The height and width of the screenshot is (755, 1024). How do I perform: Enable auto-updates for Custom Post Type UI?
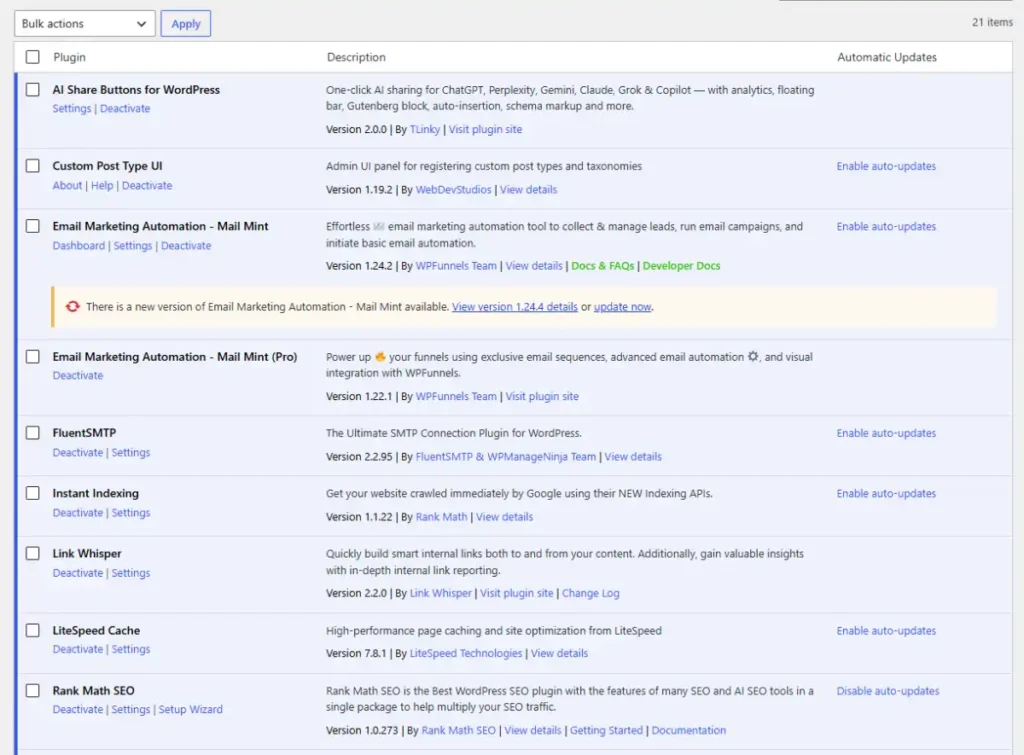click(886, 166)
